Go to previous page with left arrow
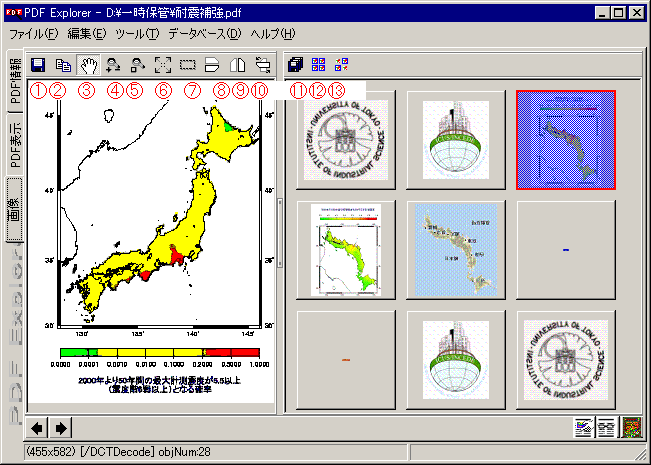This screenshot has height=465, width=651. (38, 428)
